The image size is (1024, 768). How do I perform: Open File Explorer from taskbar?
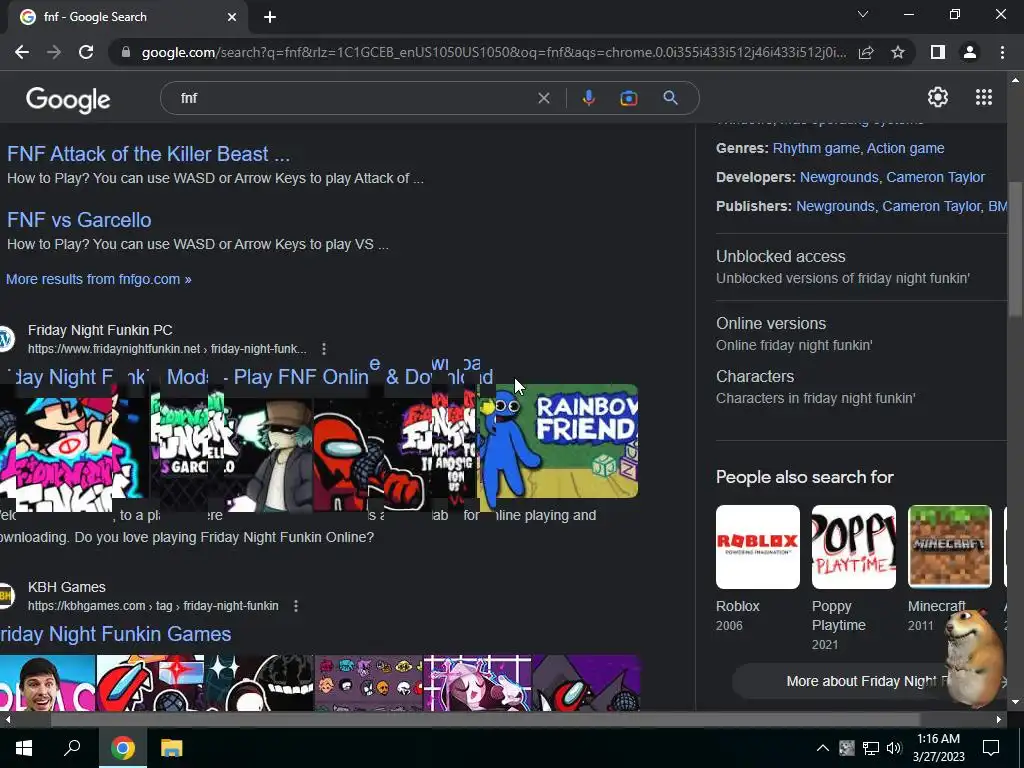pos(172,748)
